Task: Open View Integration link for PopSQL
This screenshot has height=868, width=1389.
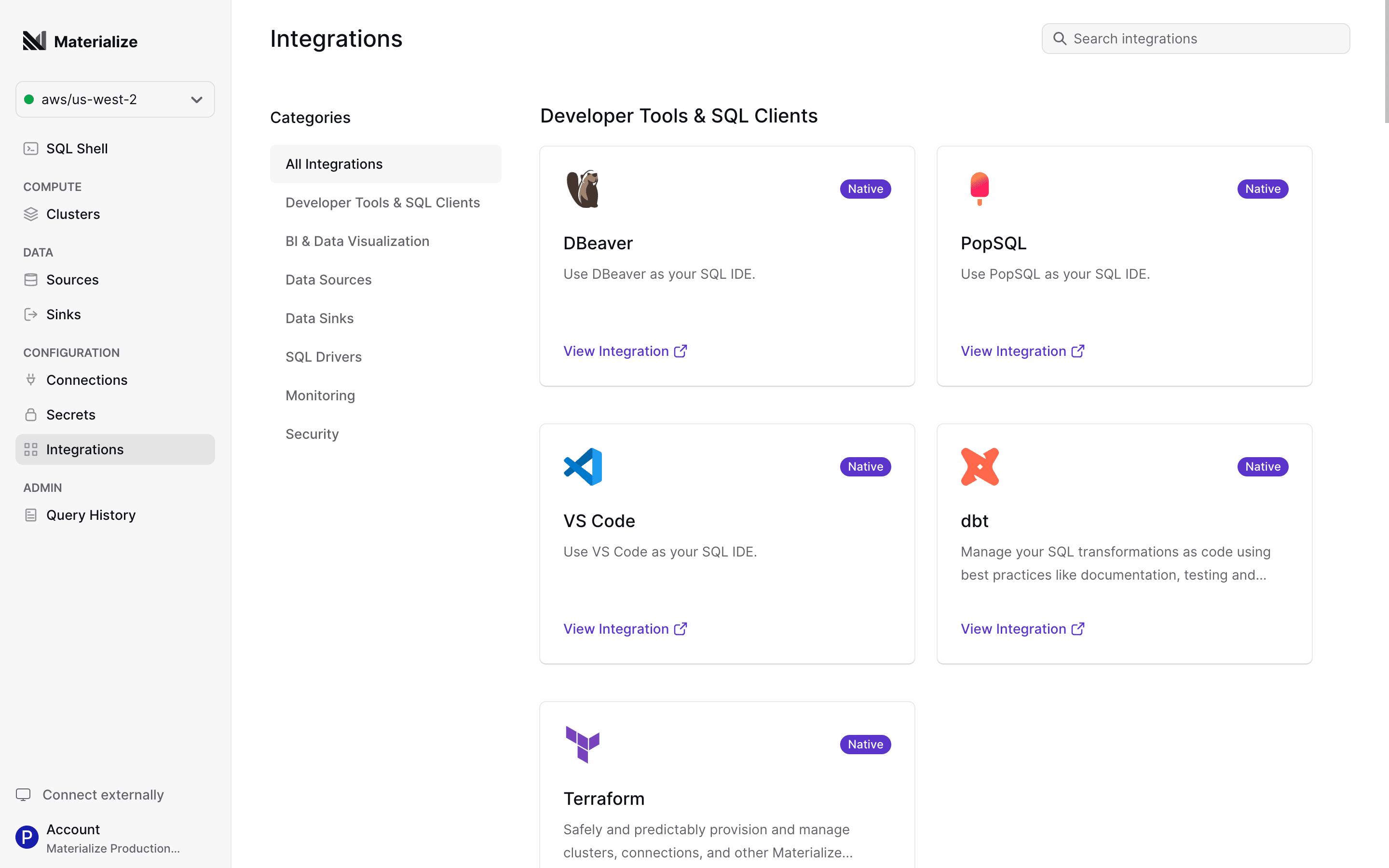Action: coord(1022,352)
